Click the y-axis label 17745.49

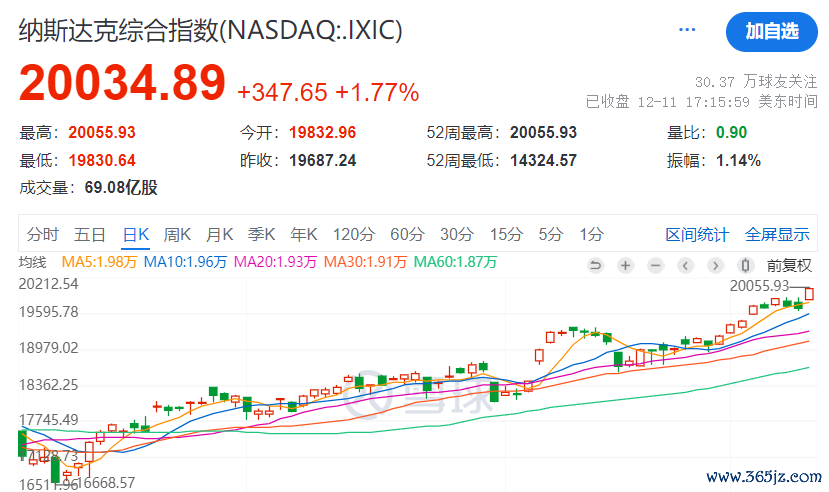[49, 420]
